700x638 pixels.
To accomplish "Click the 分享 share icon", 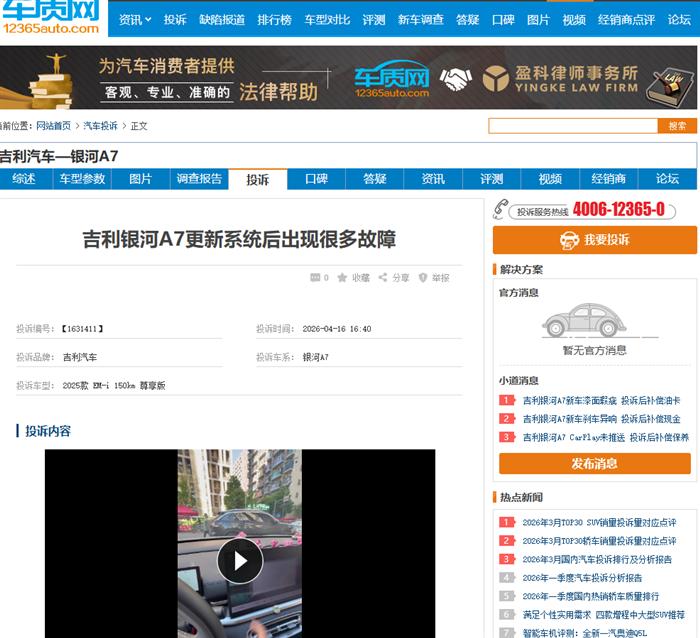I will (383, 278).
